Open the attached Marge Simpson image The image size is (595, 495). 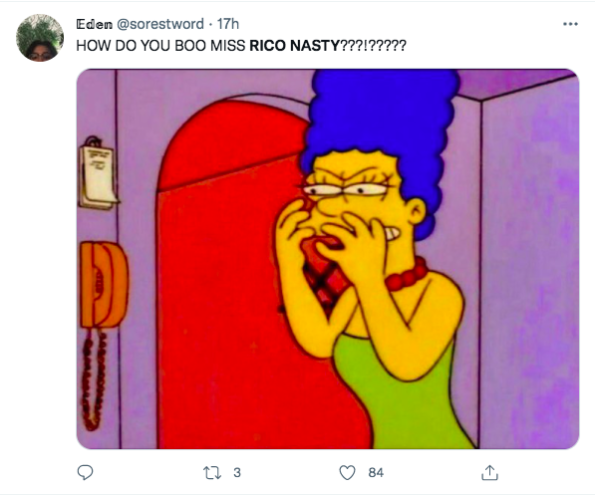328,259
